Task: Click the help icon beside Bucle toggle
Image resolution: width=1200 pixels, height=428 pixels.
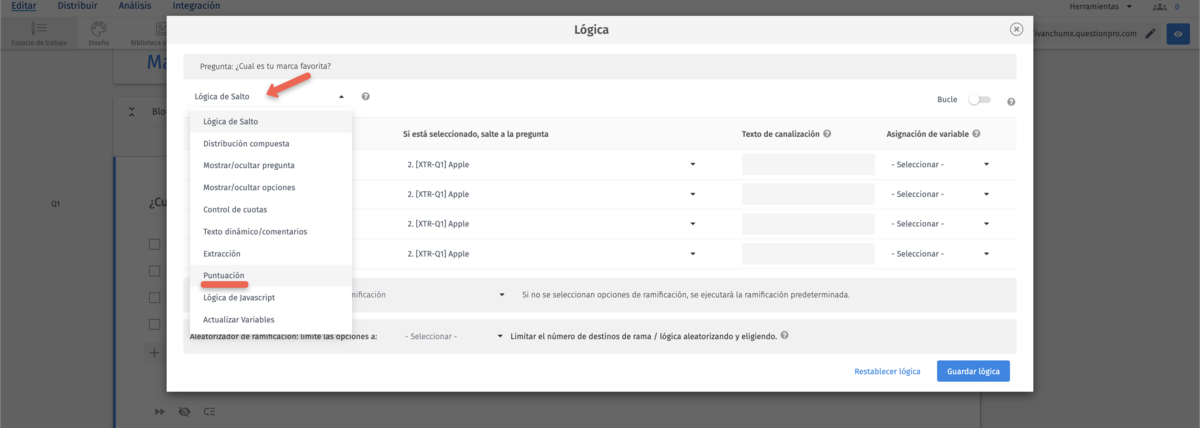Action: [1012, 102]
